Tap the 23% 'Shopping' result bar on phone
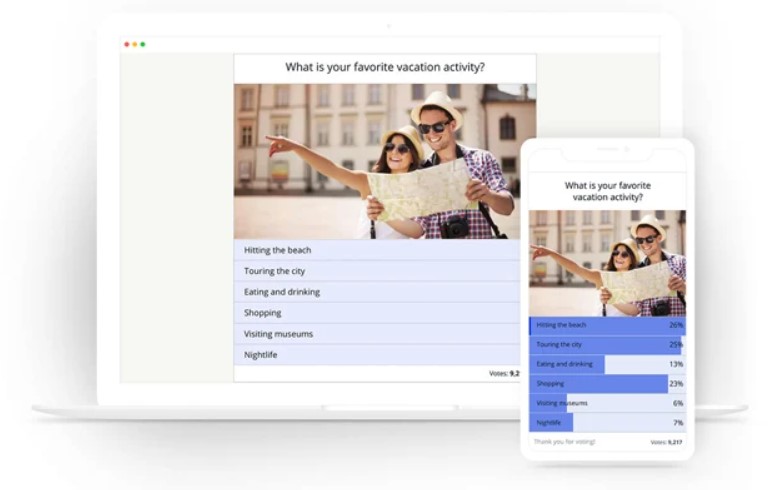The height and width of the screenshot is (490, 771). pos(607,384)
